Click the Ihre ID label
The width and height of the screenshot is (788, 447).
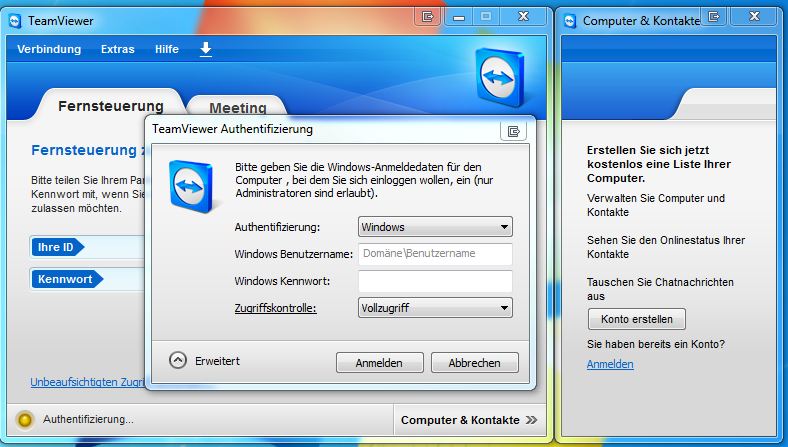click(x=57, y=247)
